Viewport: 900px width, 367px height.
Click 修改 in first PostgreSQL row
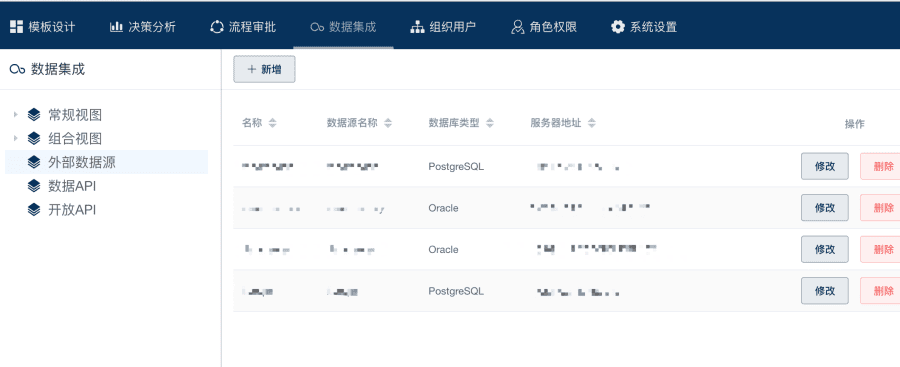(x=825, y=166)
